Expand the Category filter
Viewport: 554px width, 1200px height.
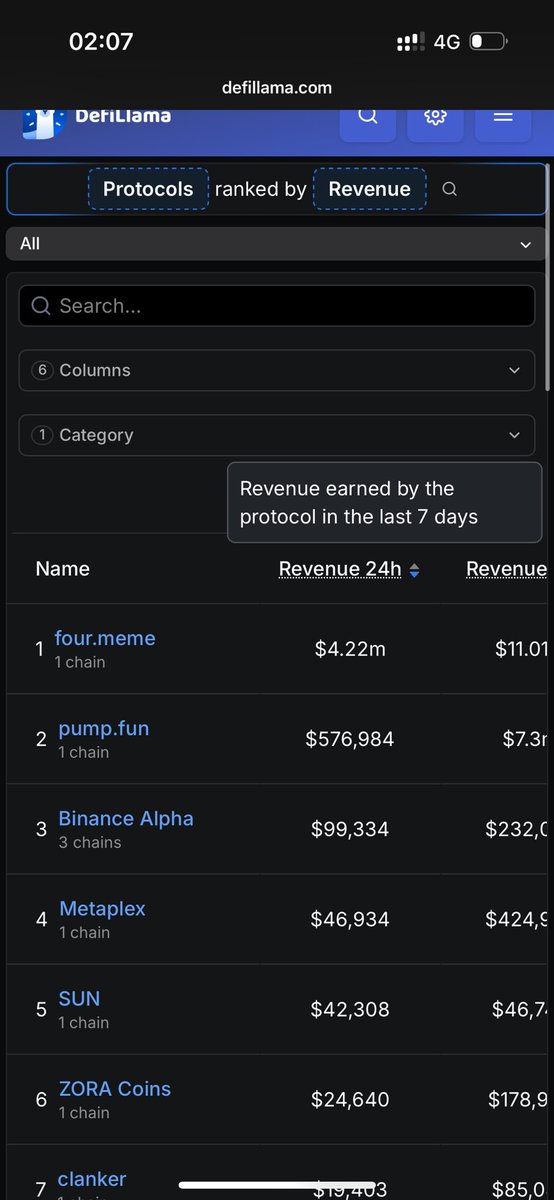point(277,435)
